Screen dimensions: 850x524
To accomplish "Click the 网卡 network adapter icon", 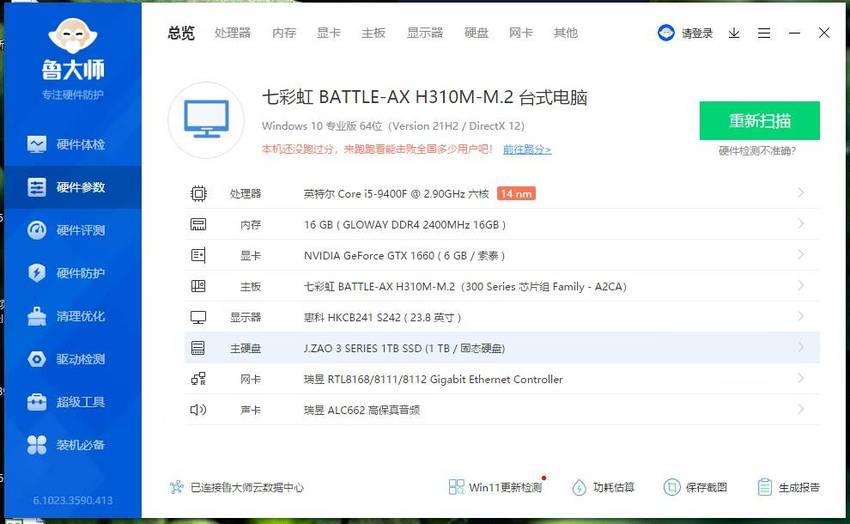I will (198, 379).
